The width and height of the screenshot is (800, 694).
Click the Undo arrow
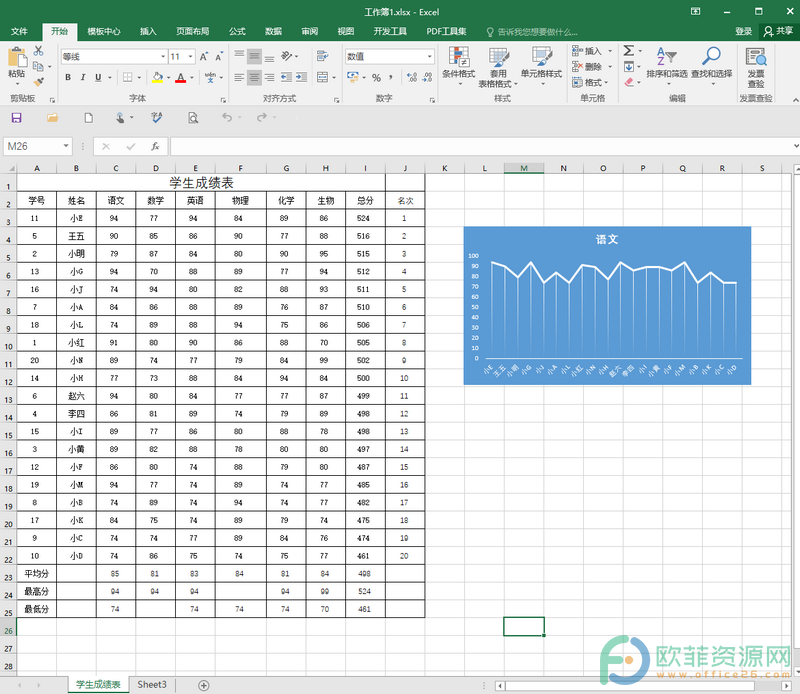click(x=227, y=118)
